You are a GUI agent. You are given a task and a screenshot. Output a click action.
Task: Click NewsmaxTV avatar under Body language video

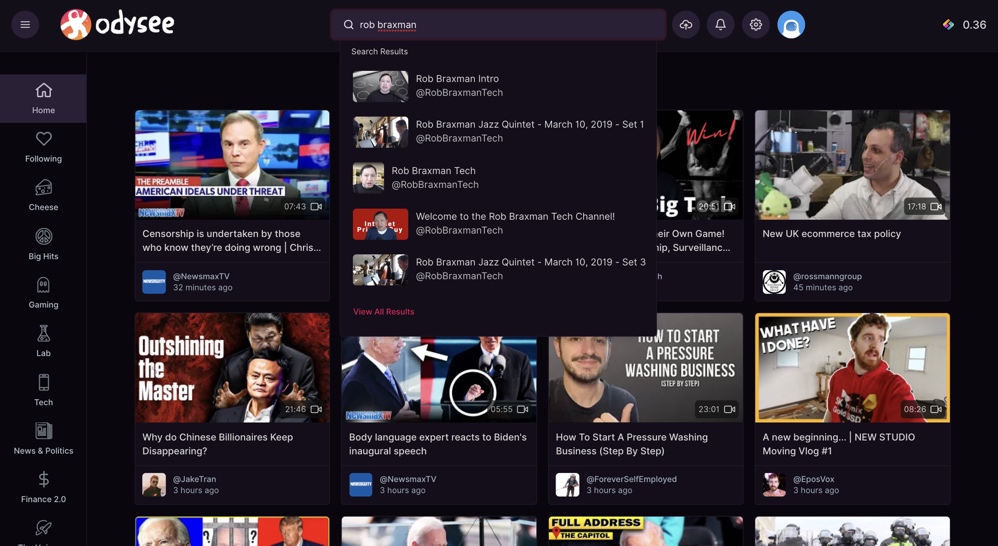coord(361,485)
